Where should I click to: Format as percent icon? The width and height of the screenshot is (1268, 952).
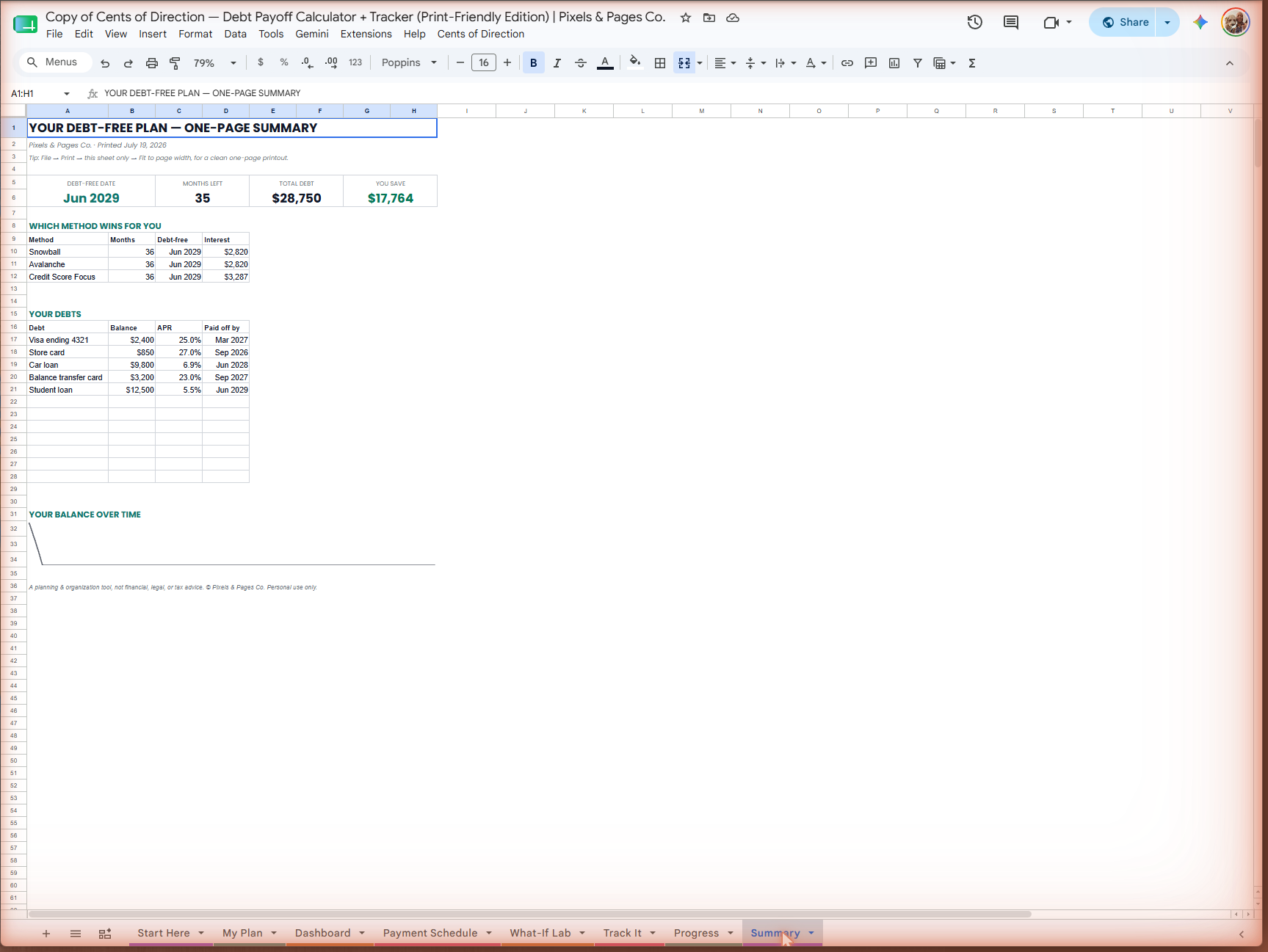tap(284, 62)
